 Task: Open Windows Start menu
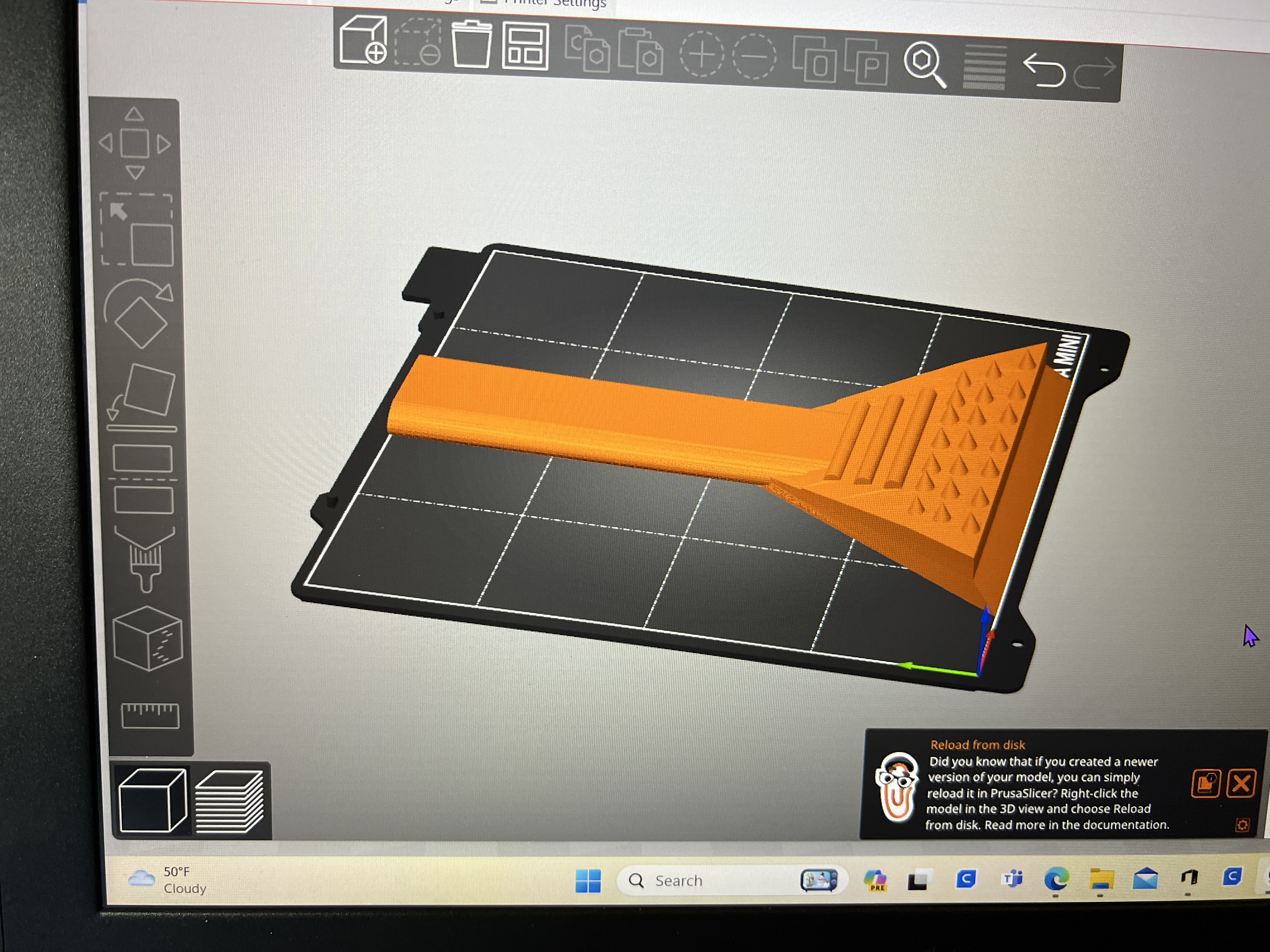[588, 880]
